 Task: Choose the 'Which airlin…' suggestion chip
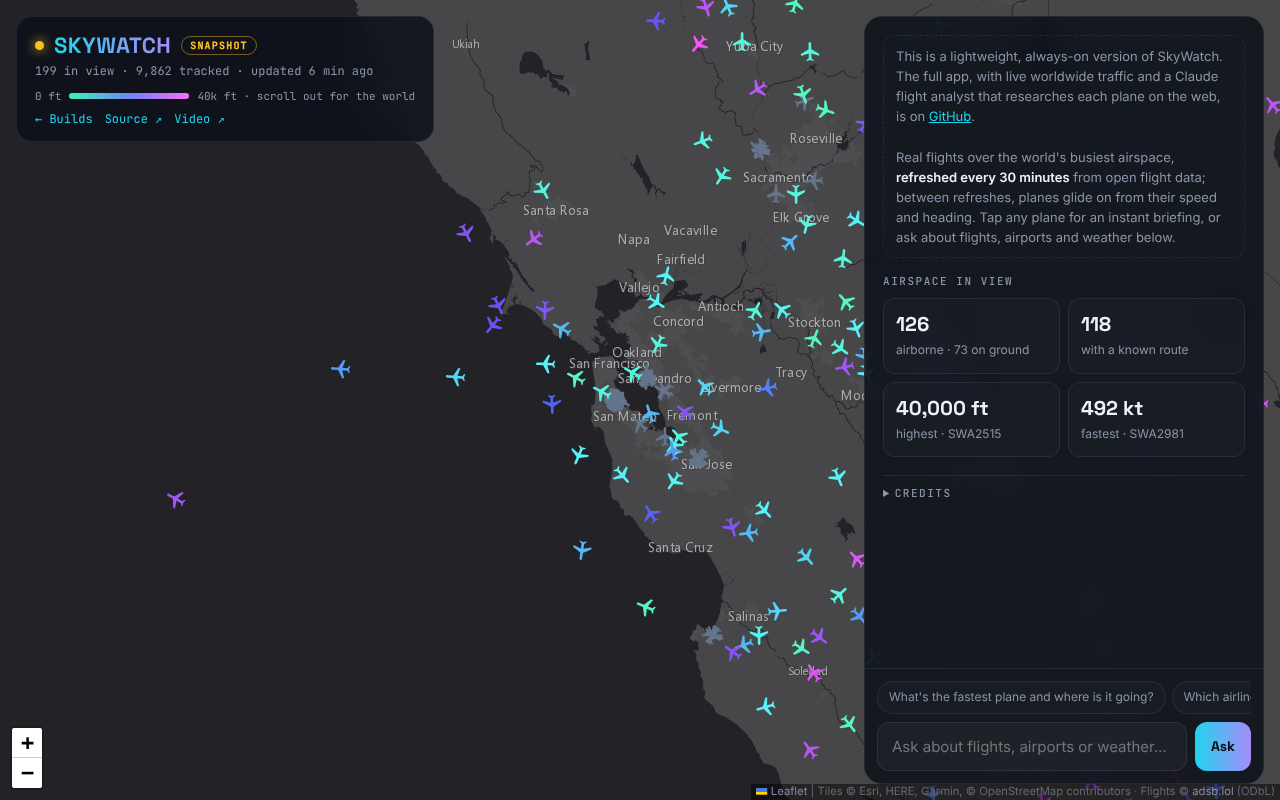tap(1212, 697)
